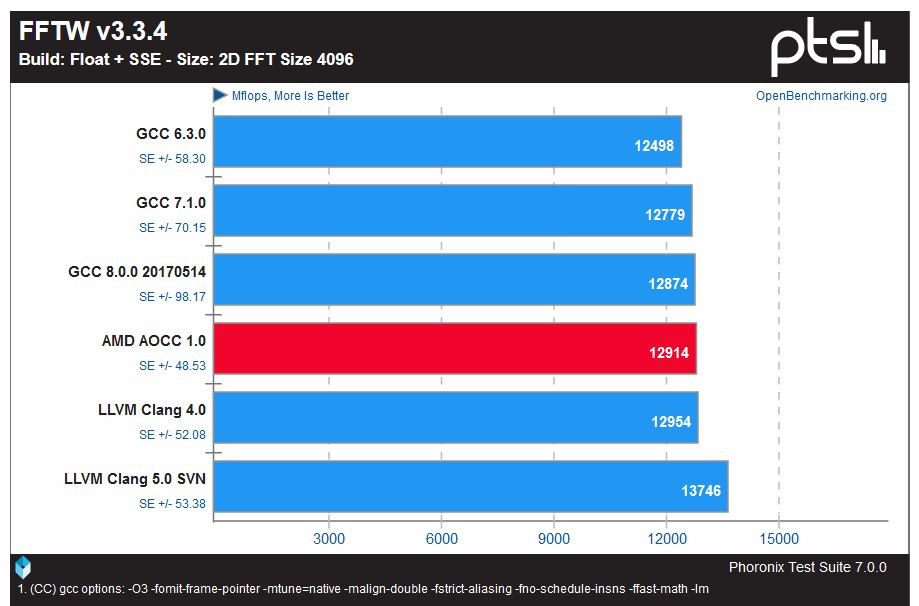Click the GCC 6.3.0 bar
Image resolution: width=919 pixels, height=606 pixels.
tap(447, 141)
